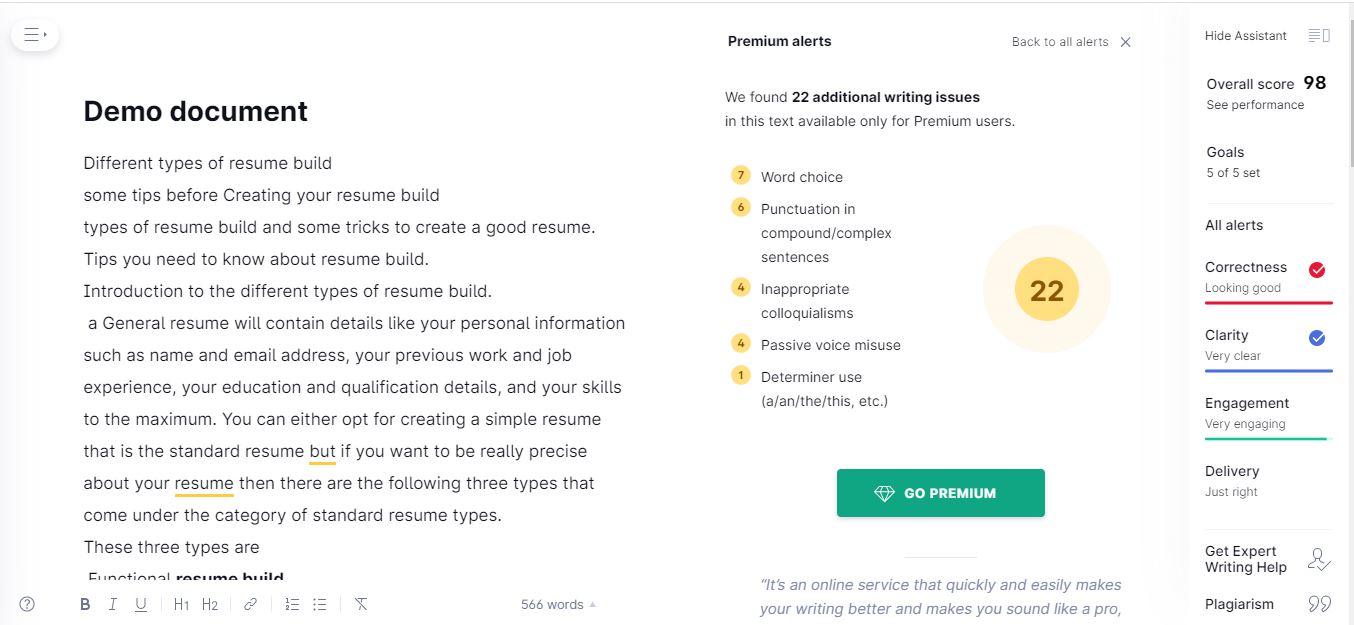Toggle bold formatting in the editor toolbar
This screenshot has height=625, width=1354.
tap(85, 604)
